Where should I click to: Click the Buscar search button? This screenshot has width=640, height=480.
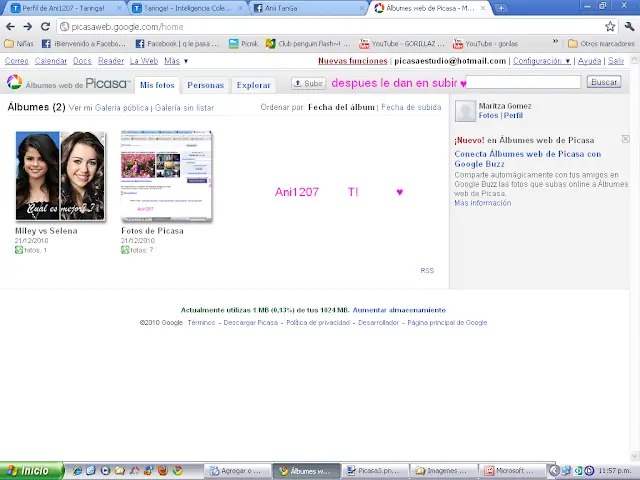(604, 82)
